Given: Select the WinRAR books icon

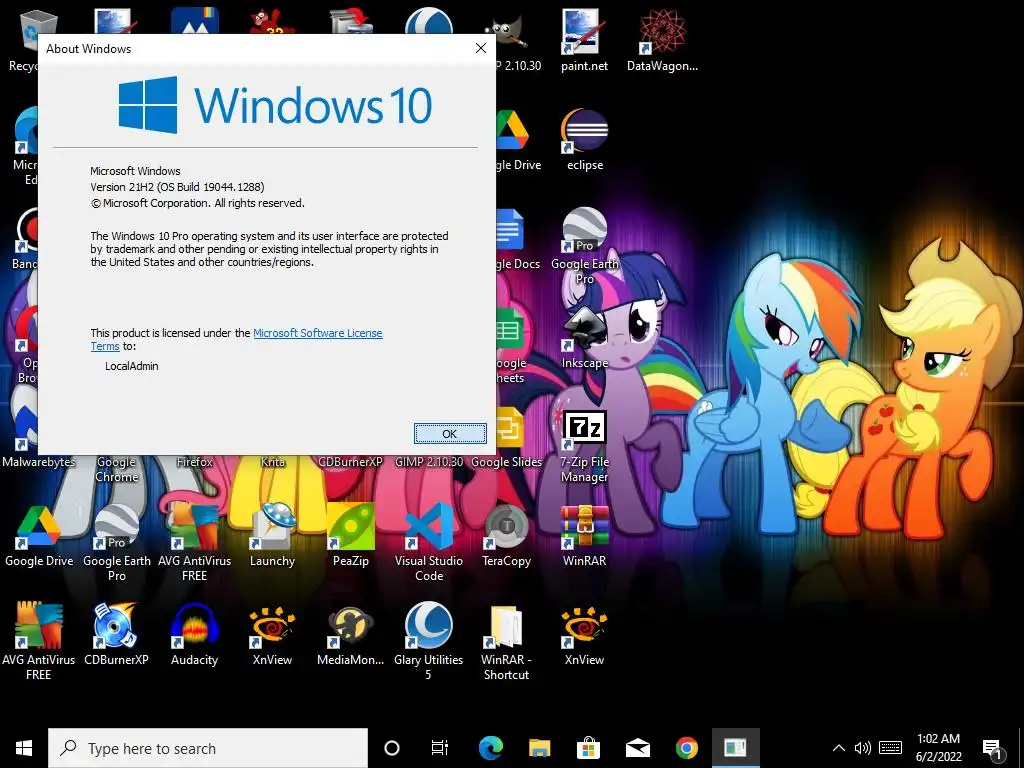Looking at the screenshot, I should tap(584, 535).
